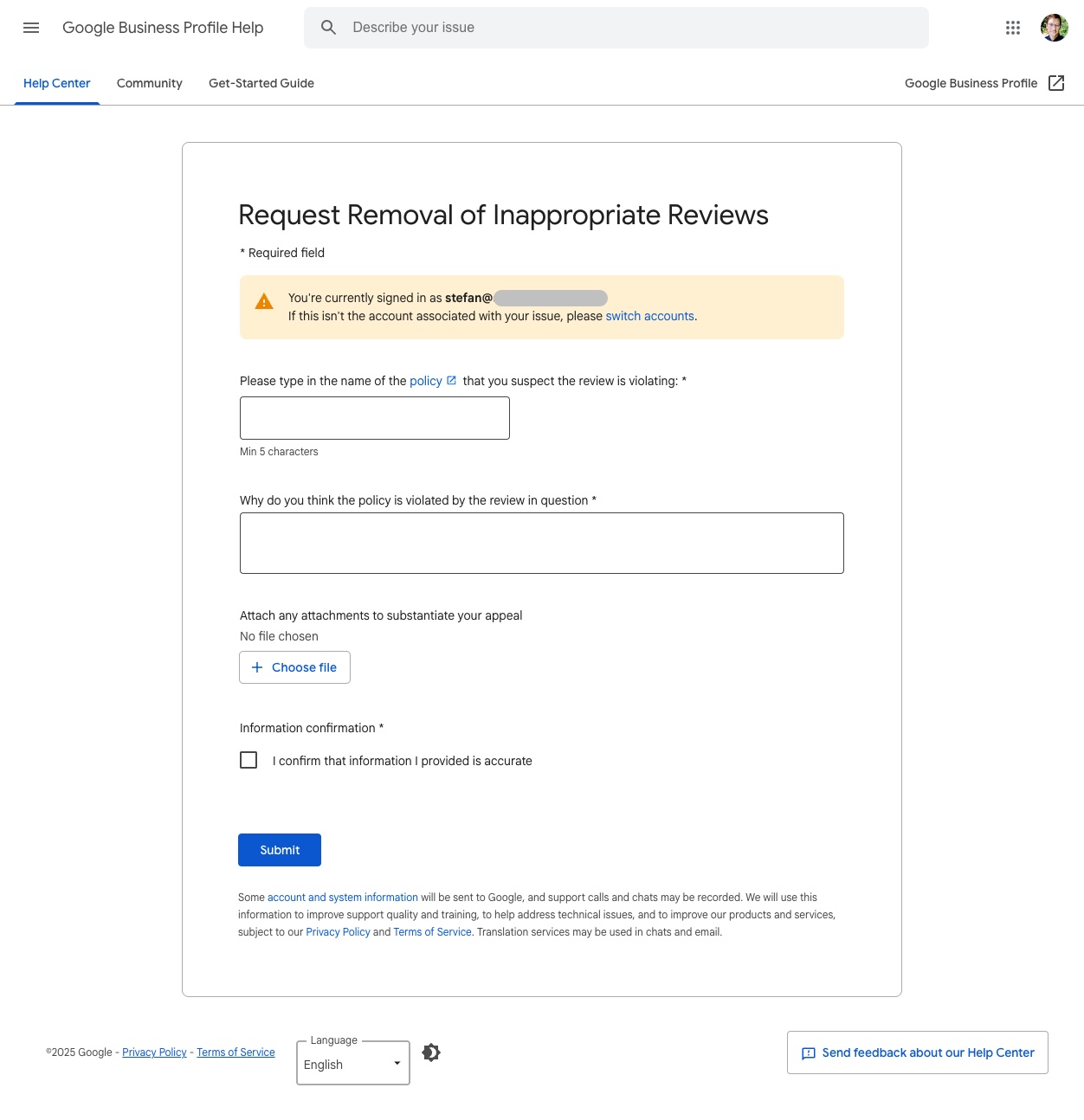This screenshot has height=1120, width=1084.
Task: Click the 'Min 5 characters' hint
Action: (x=279, y=452)
